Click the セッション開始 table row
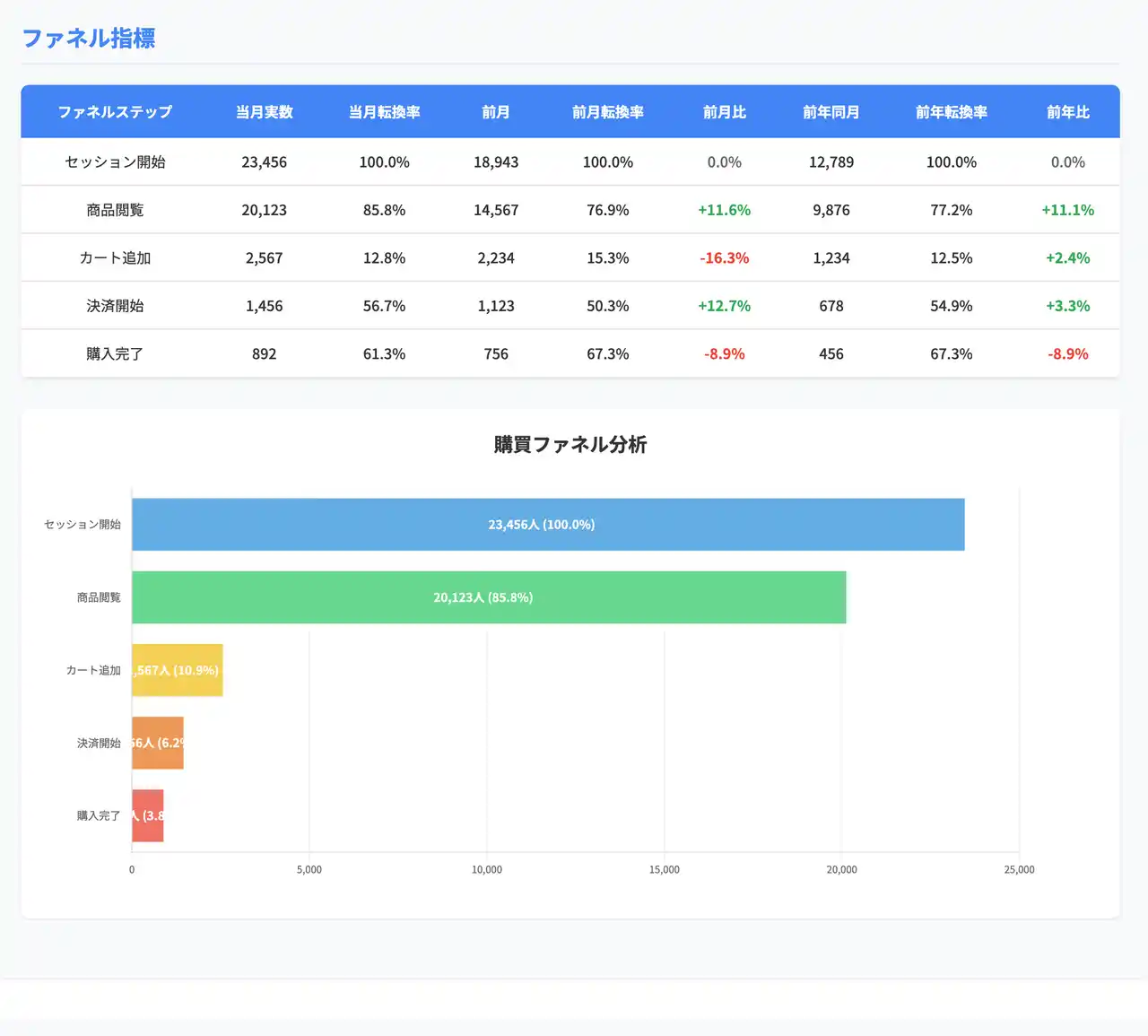Image resolution: width=1148 pixels, height=1036 pixels. [570, 162]
